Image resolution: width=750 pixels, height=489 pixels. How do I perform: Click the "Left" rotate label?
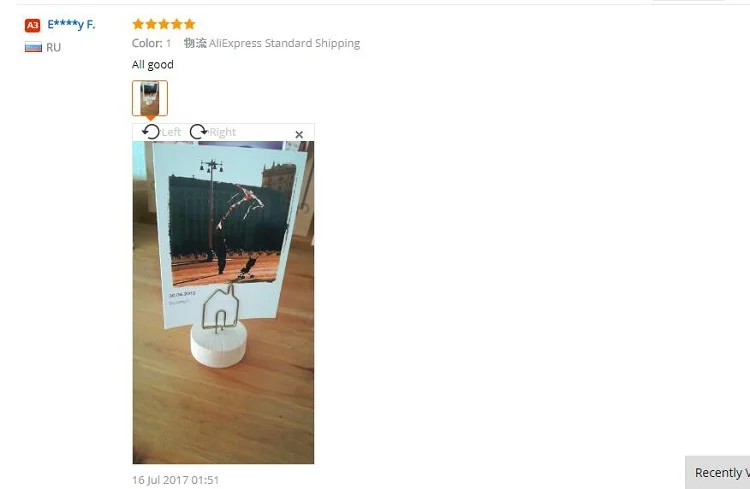[x=171, y=132]
